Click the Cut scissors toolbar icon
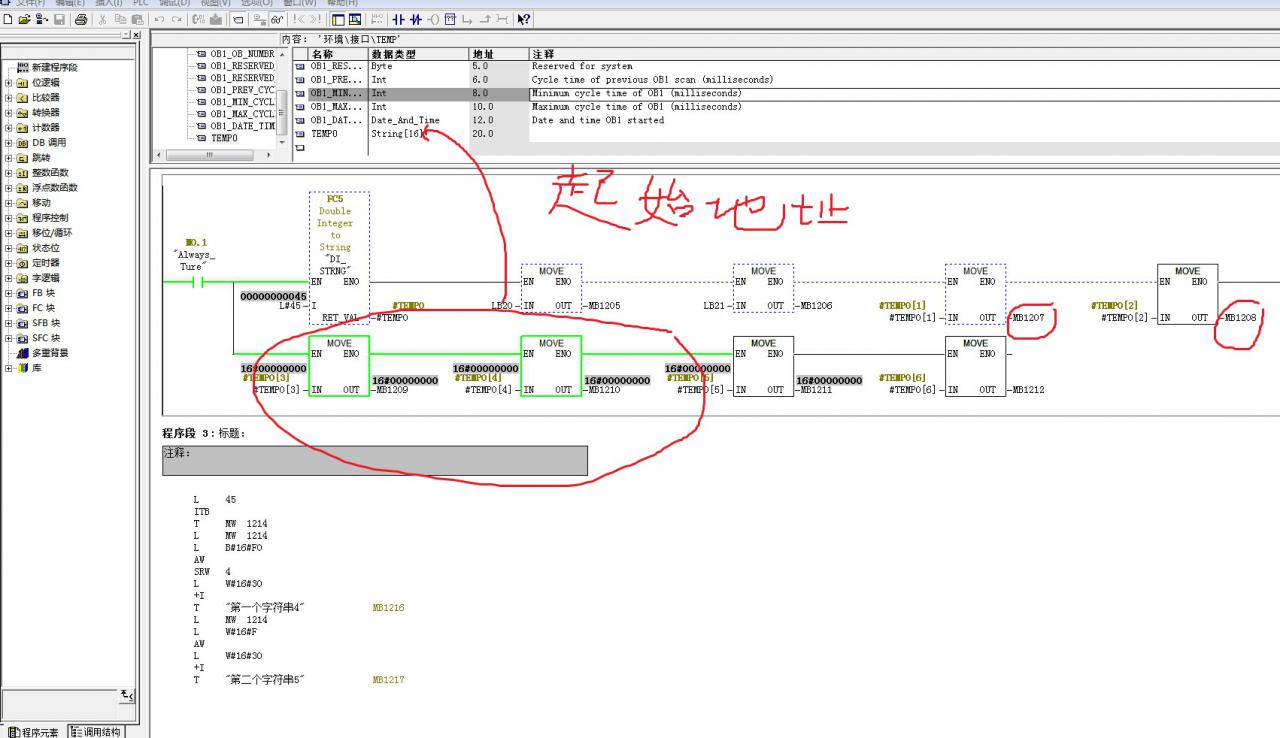The height and width of the screenshot is (738, 1280). 102,20
